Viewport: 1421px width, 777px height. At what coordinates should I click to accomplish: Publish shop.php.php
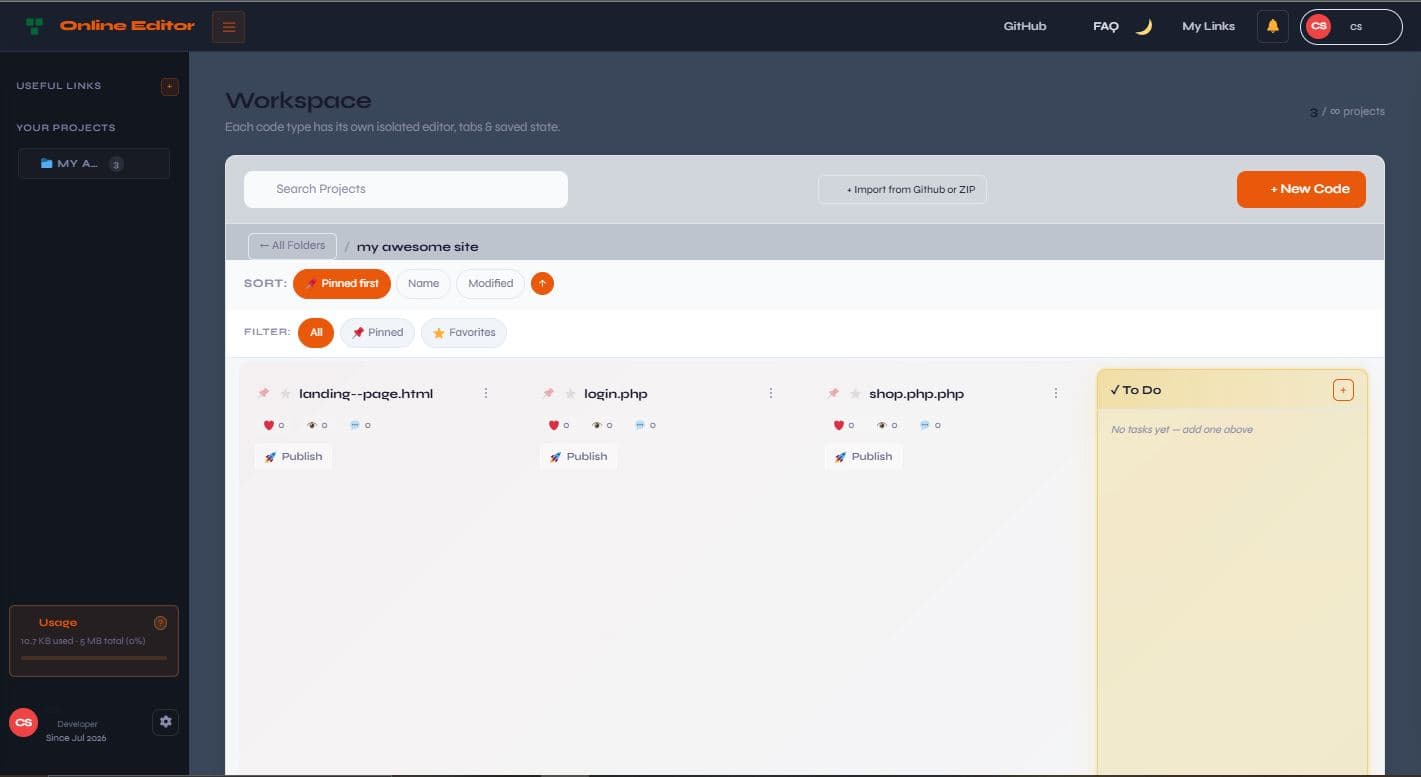(x=863, y=456)
